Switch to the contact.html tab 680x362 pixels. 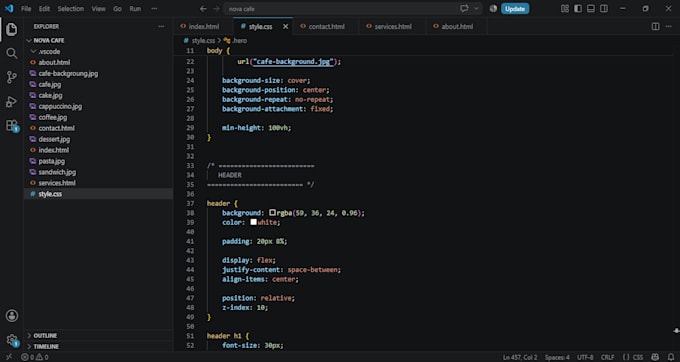coord(326,26)
